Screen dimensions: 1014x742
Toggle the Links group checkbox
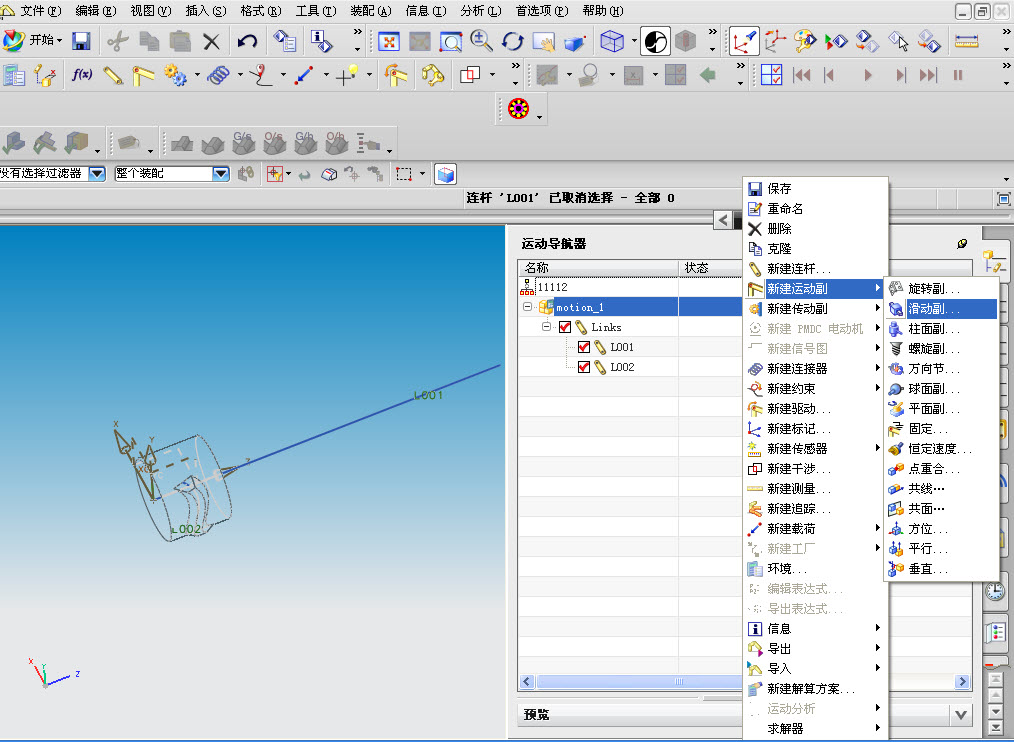tap(565, 327)
